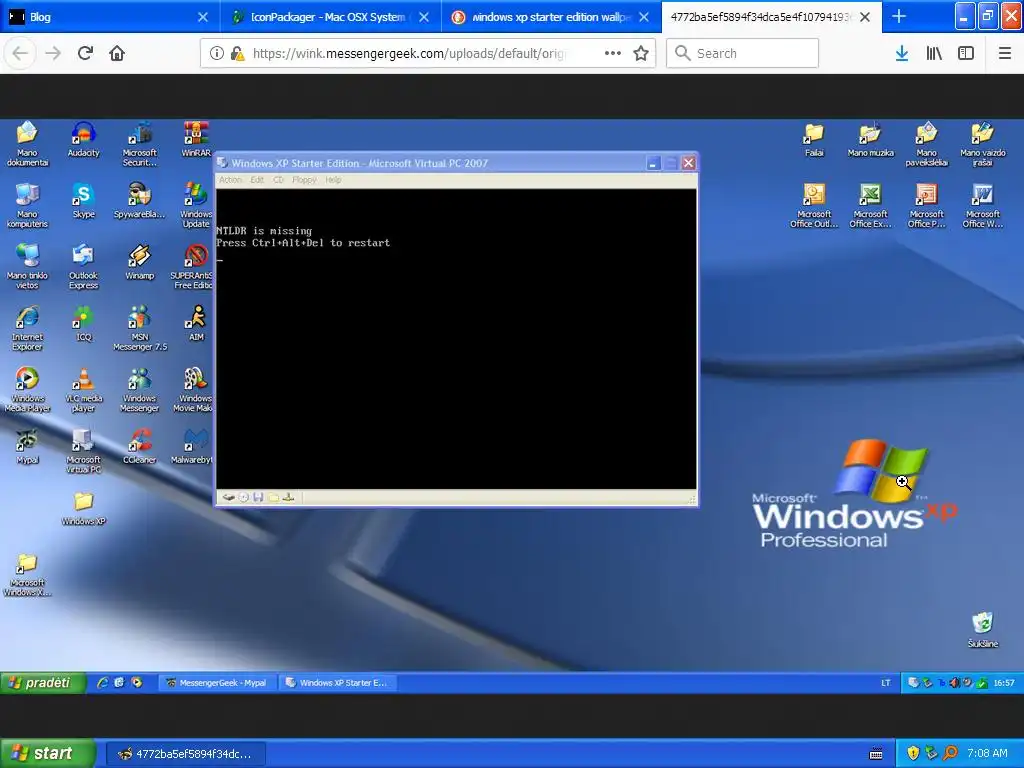The image size is (1024, 768).
Task: Click the Mypal desktop icon
Action: [27, 446]
